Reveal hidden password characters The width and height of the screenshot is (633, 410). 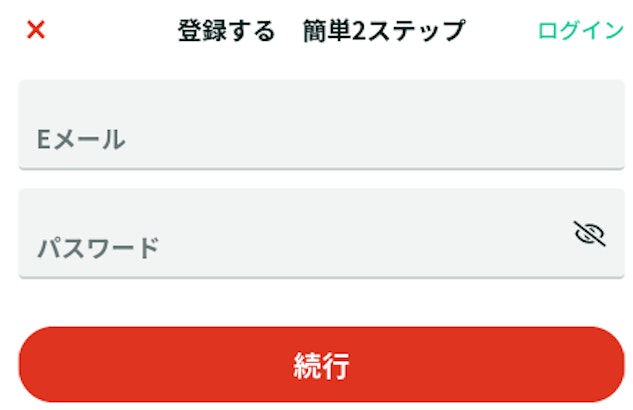(590, 234)
